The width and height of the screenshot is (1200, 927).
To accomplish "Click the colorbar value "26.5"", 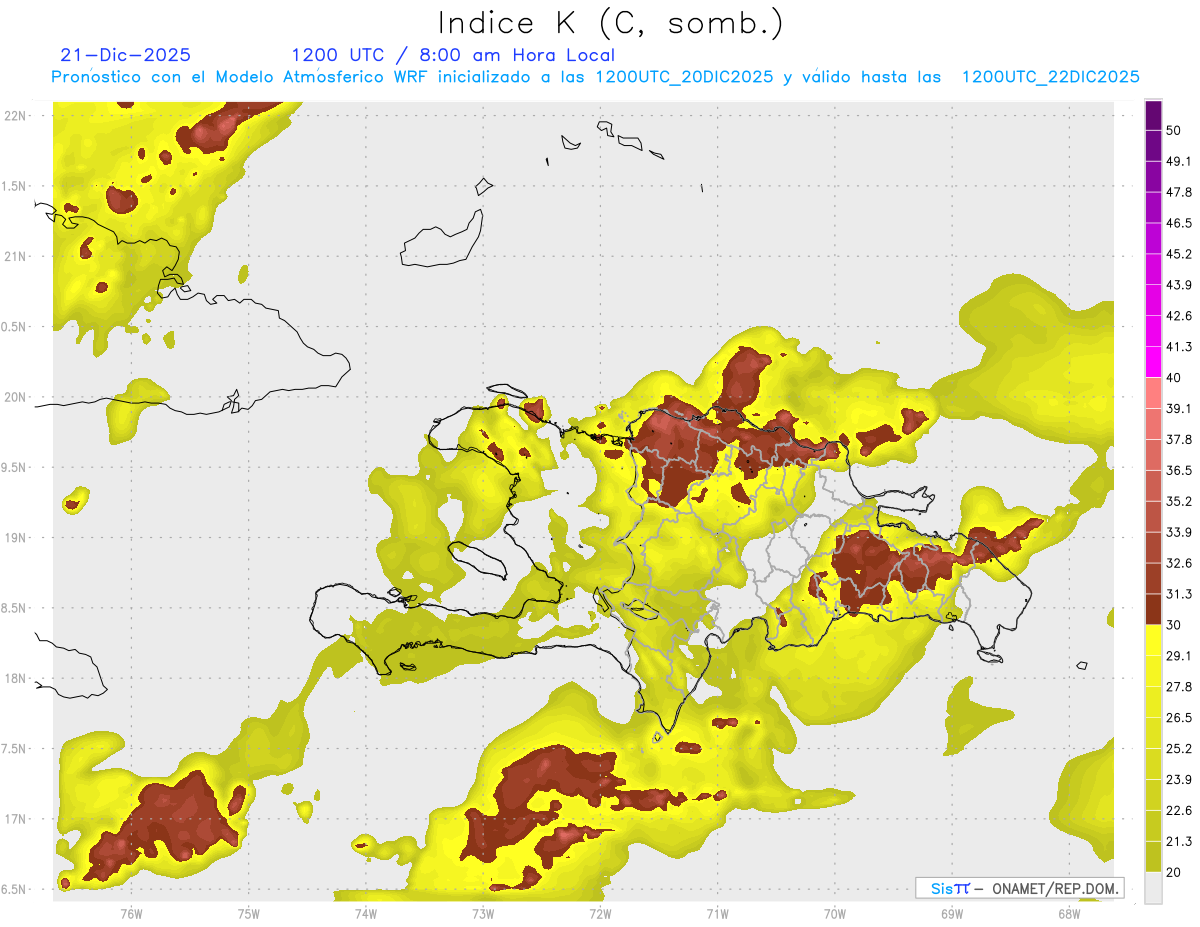I will tap(1179, 718).
